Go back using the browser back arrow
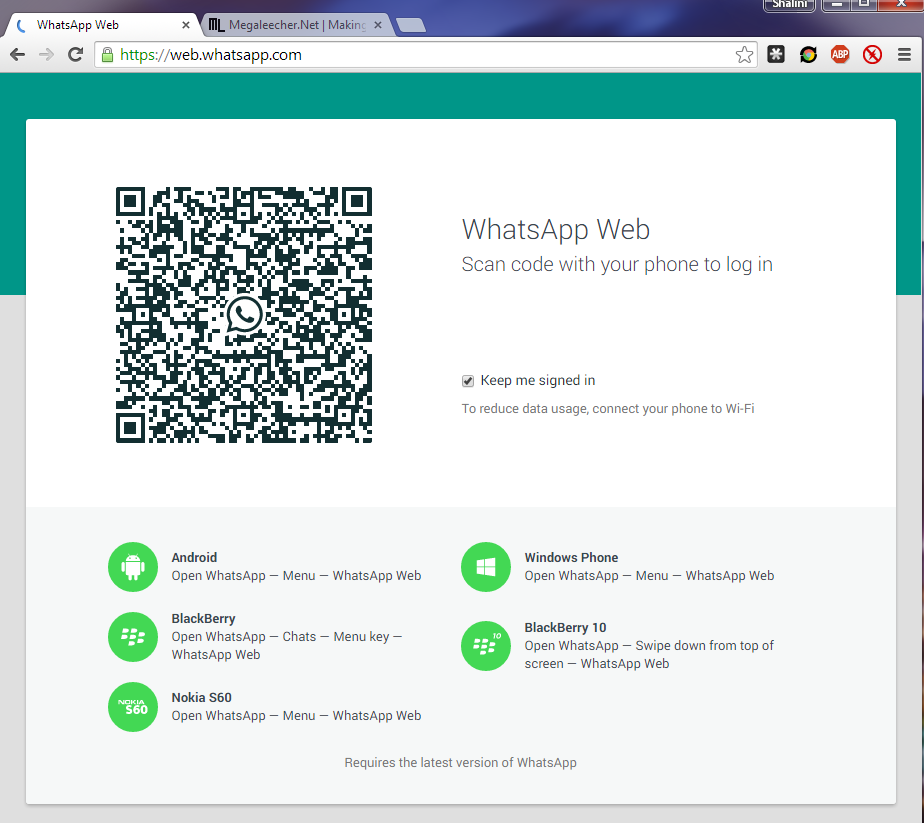This screenshot has height=823, width=924. point(18,55)
